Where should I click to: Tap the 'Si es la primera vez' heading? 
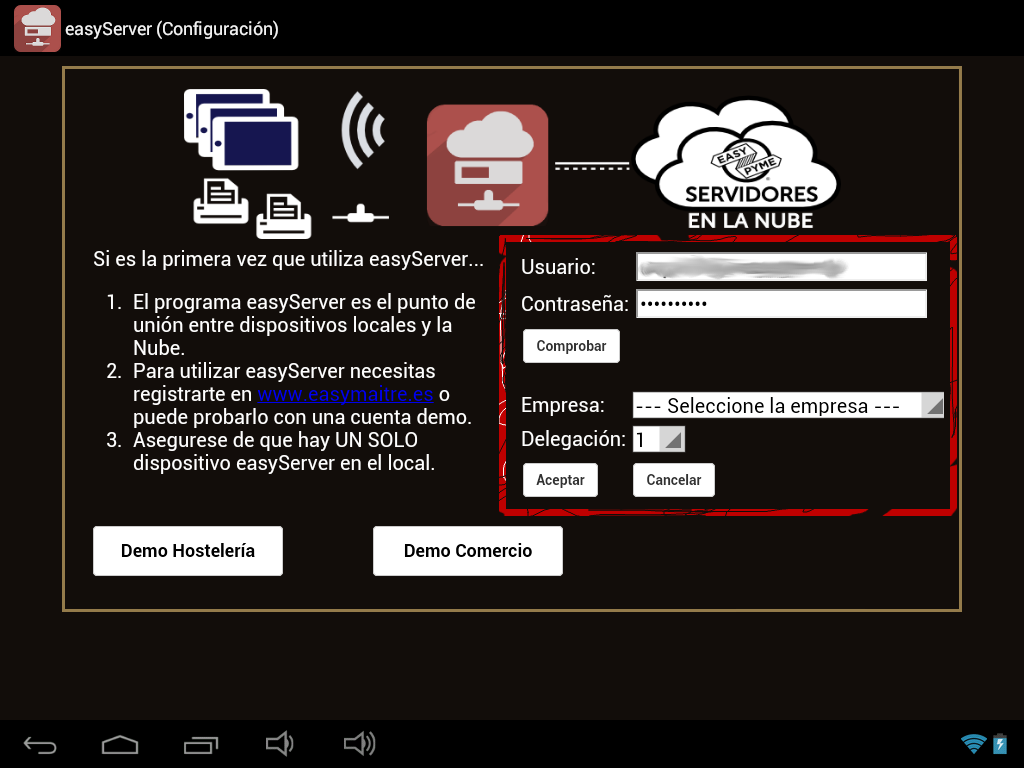[x=289, y=259]
